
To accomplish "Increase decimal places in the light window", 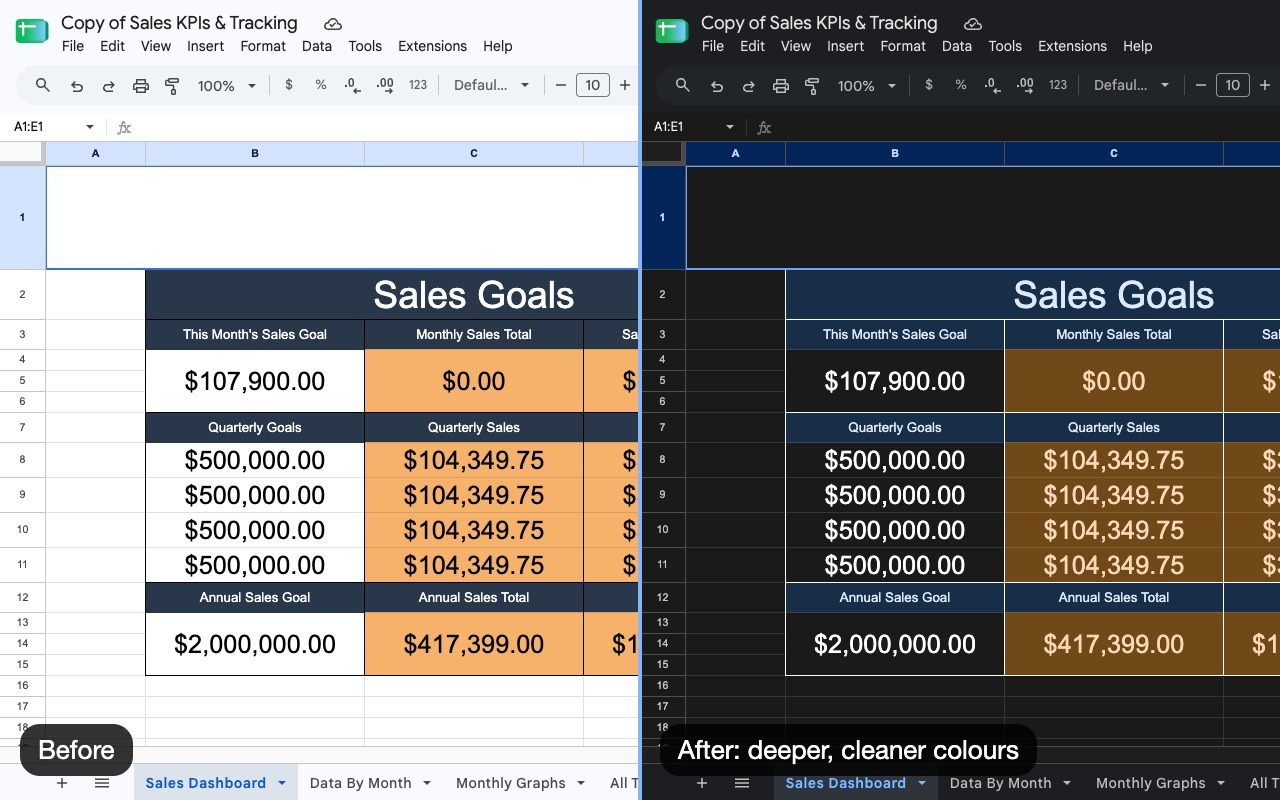I will click(x=385, y=86).
